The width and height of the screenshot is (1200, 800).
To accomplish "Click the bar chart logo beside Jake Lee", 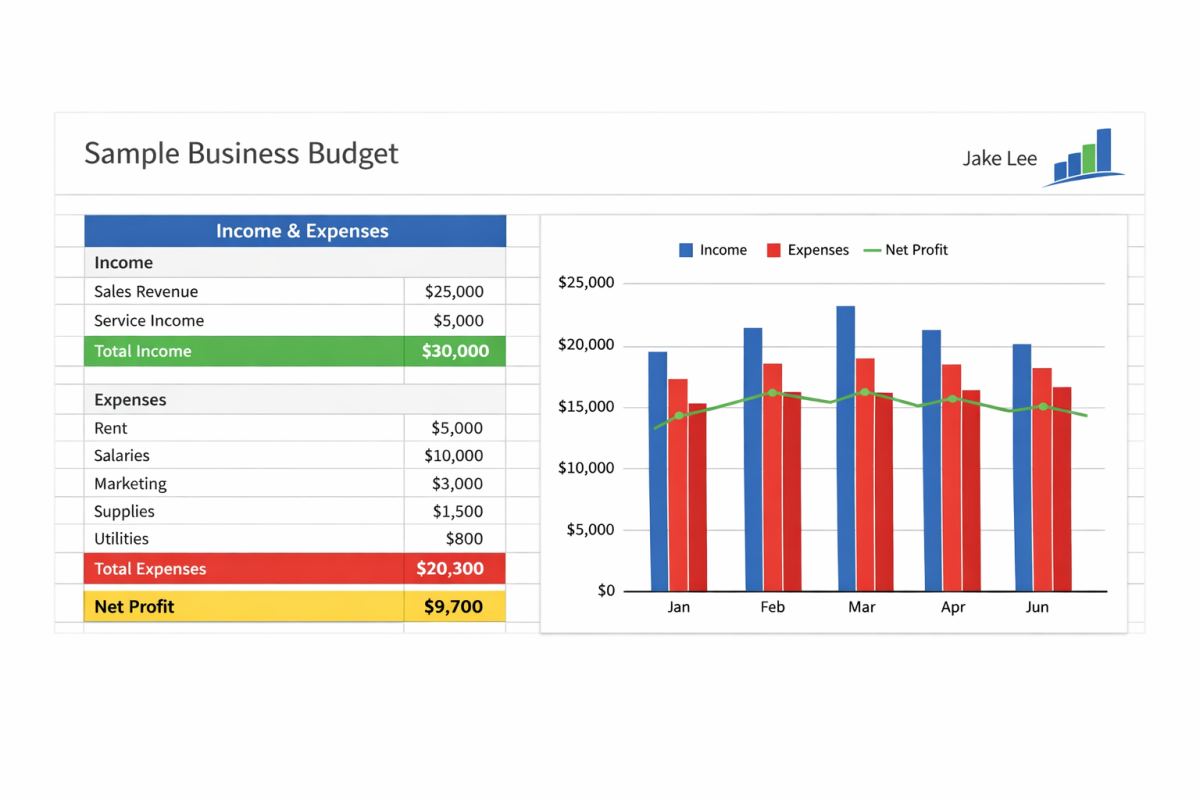I will pos(1087,158).
